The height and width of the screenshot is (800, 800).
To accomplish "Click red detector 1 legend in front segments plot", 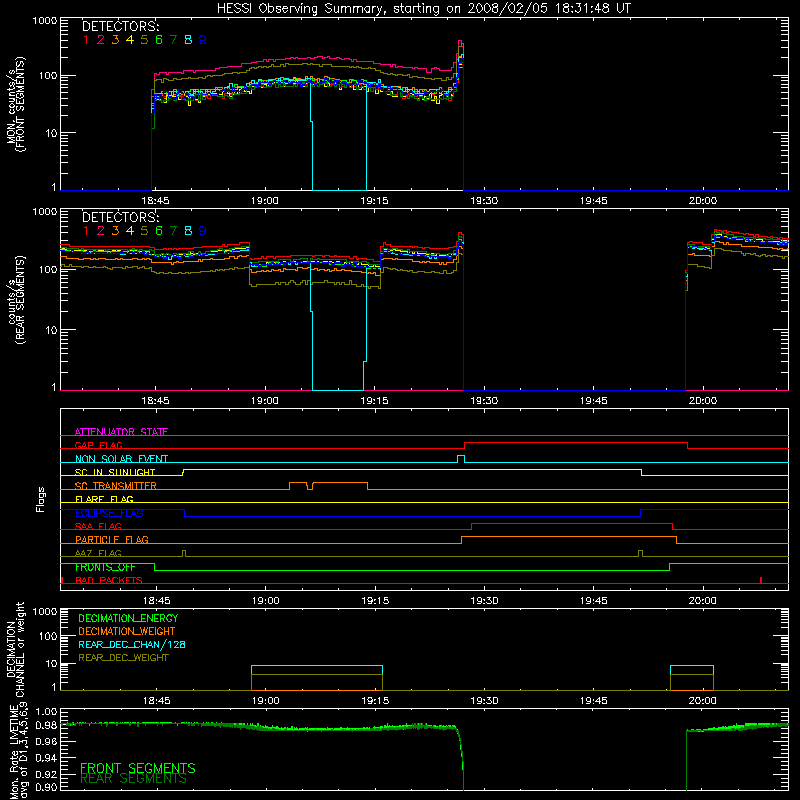I will coord(86,40).
